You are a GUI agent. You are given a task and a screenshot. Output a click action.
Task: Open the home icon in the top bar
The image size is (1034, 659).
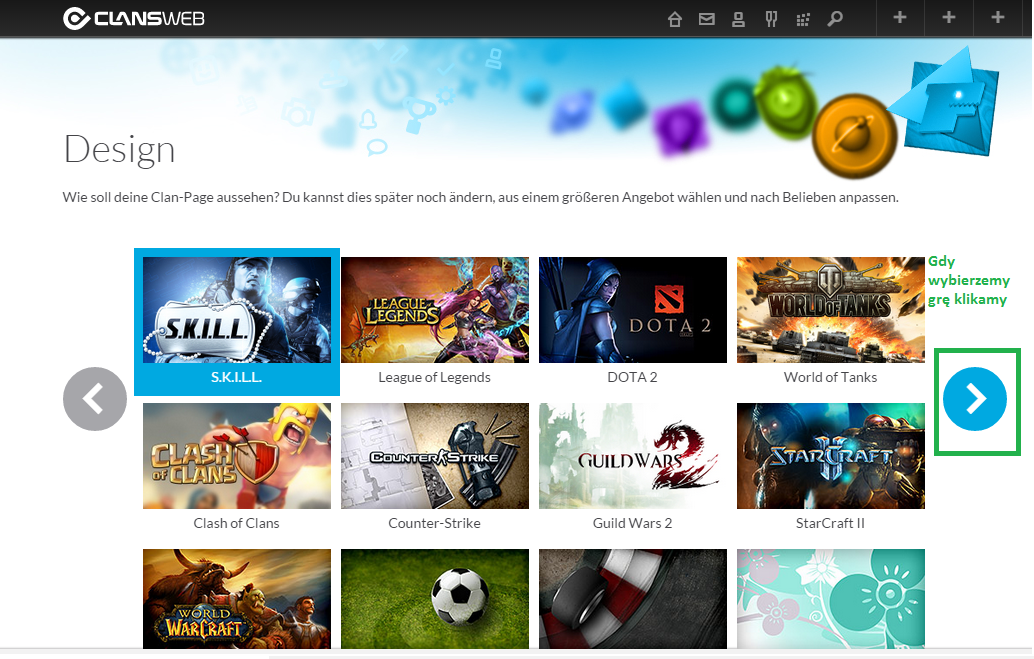tap(674, 19)
